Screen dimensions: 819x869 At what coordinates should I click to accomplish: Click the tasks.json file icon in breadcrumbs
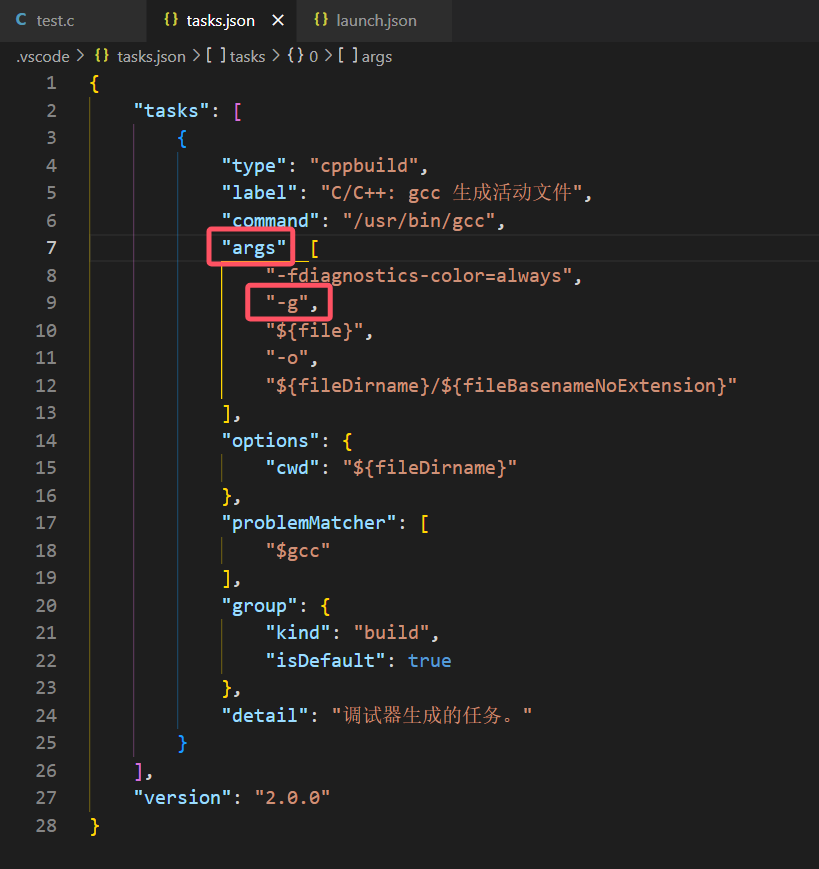click(x=101, y=57)
